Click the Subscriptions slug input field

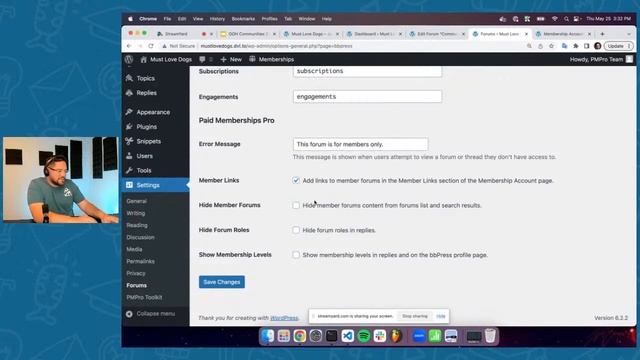[367, 71]
